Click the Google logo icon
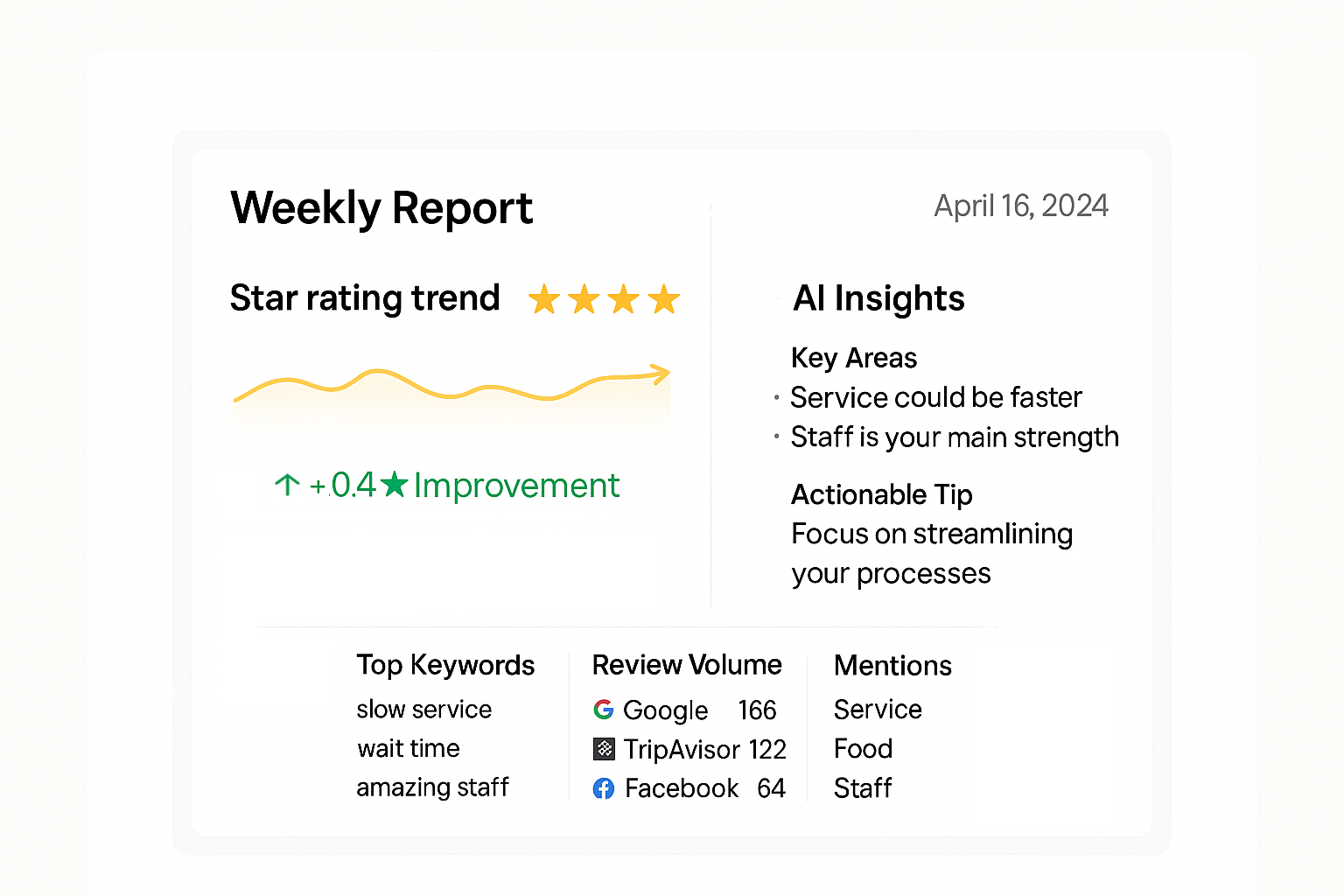Image resolution: width=1344 pixels, height=896 pixels. [x=604, y=710]
